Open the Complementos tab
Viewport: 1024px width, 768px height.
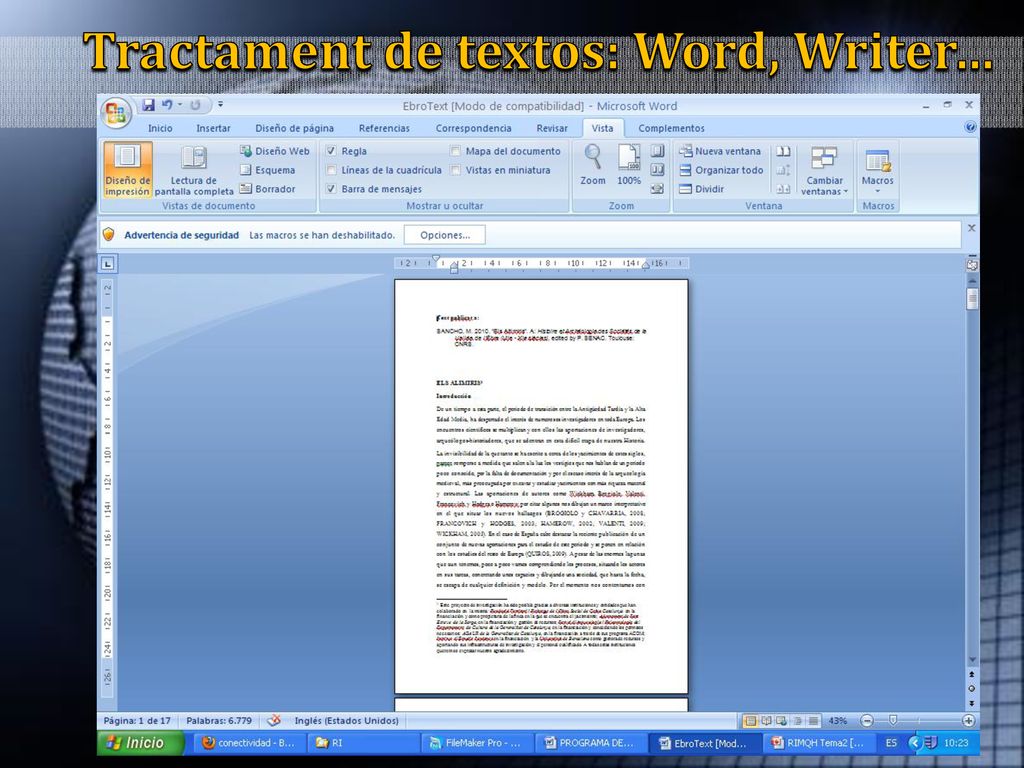(671, 128)
